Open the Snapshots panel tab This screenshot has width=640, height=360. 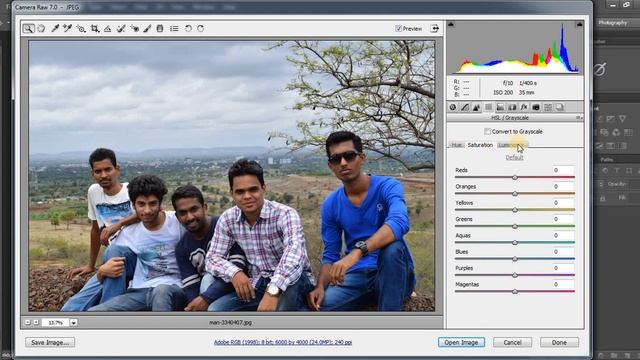[x=560, y=107]
